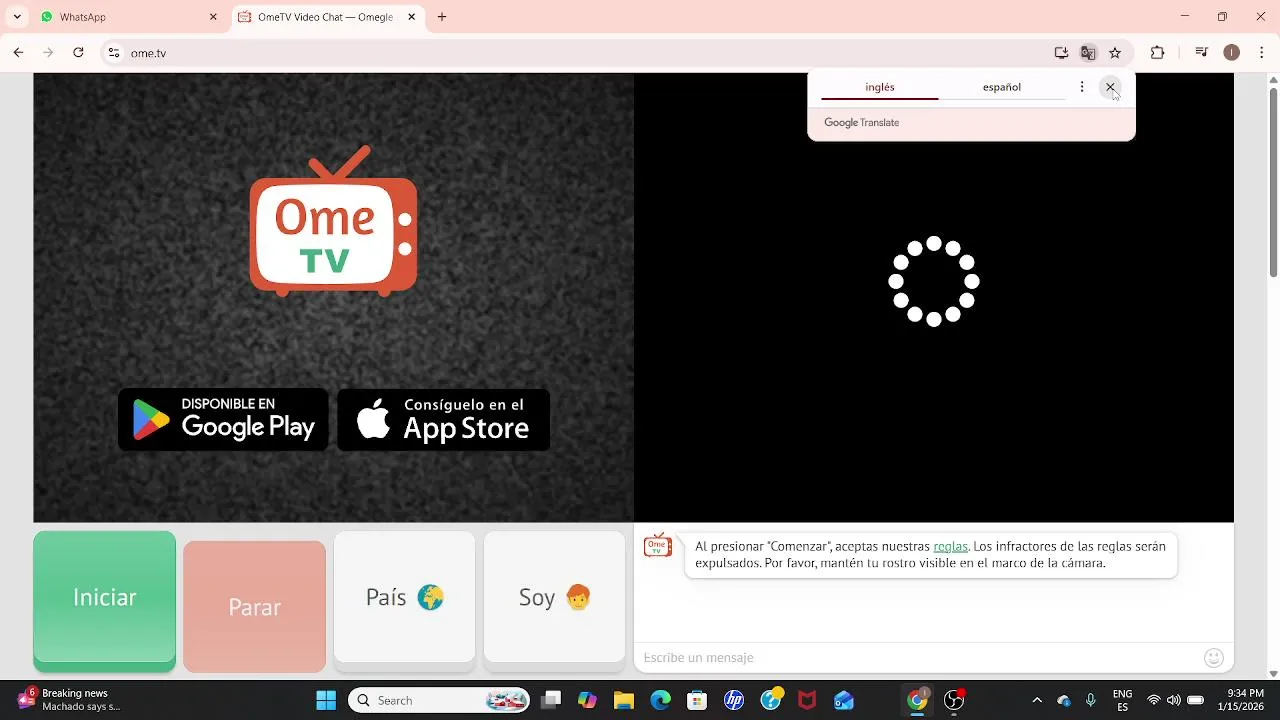Open the Windows Start menu

pyautogui.click(x=326, y=700)
